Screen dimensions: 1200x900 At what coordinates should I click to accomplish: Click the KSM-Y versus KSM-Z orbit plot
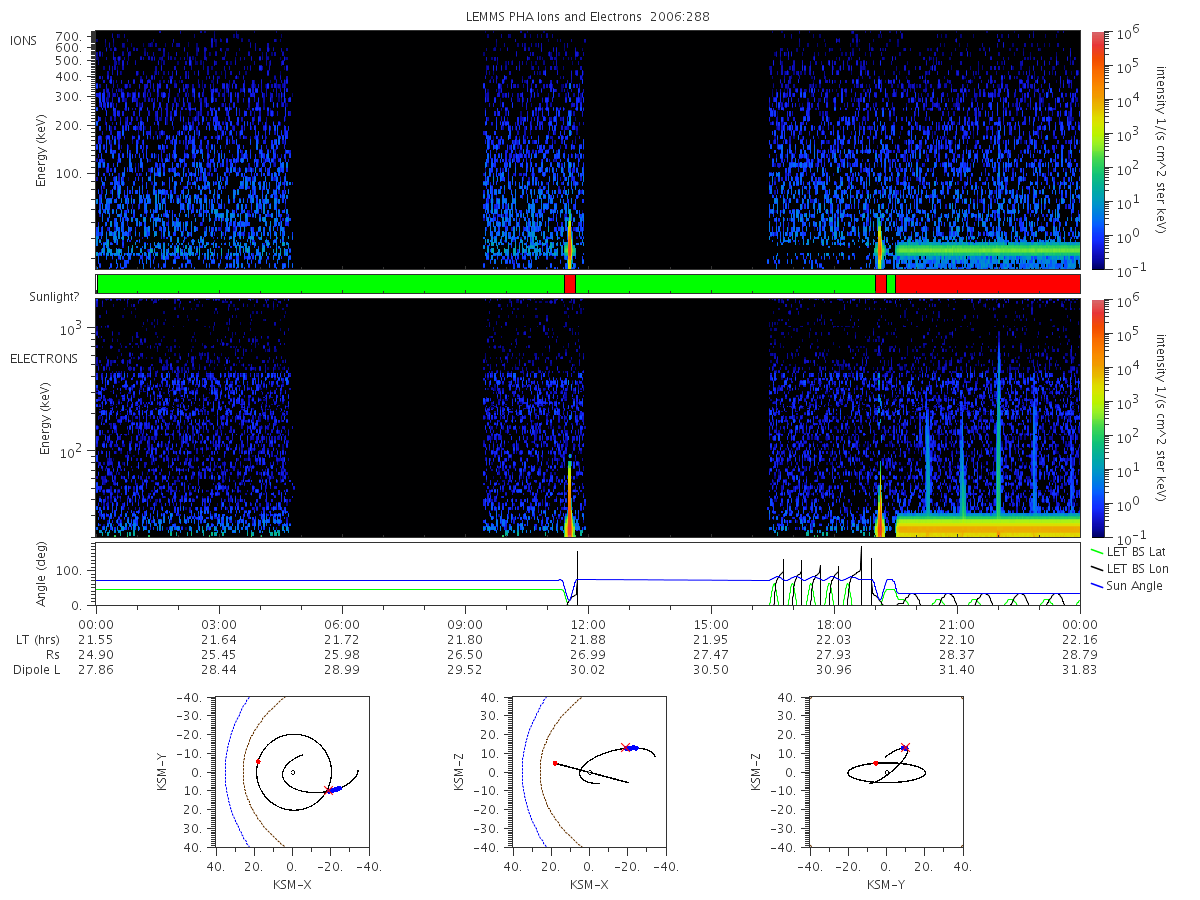pyautogui.click(x=886, y=772)
